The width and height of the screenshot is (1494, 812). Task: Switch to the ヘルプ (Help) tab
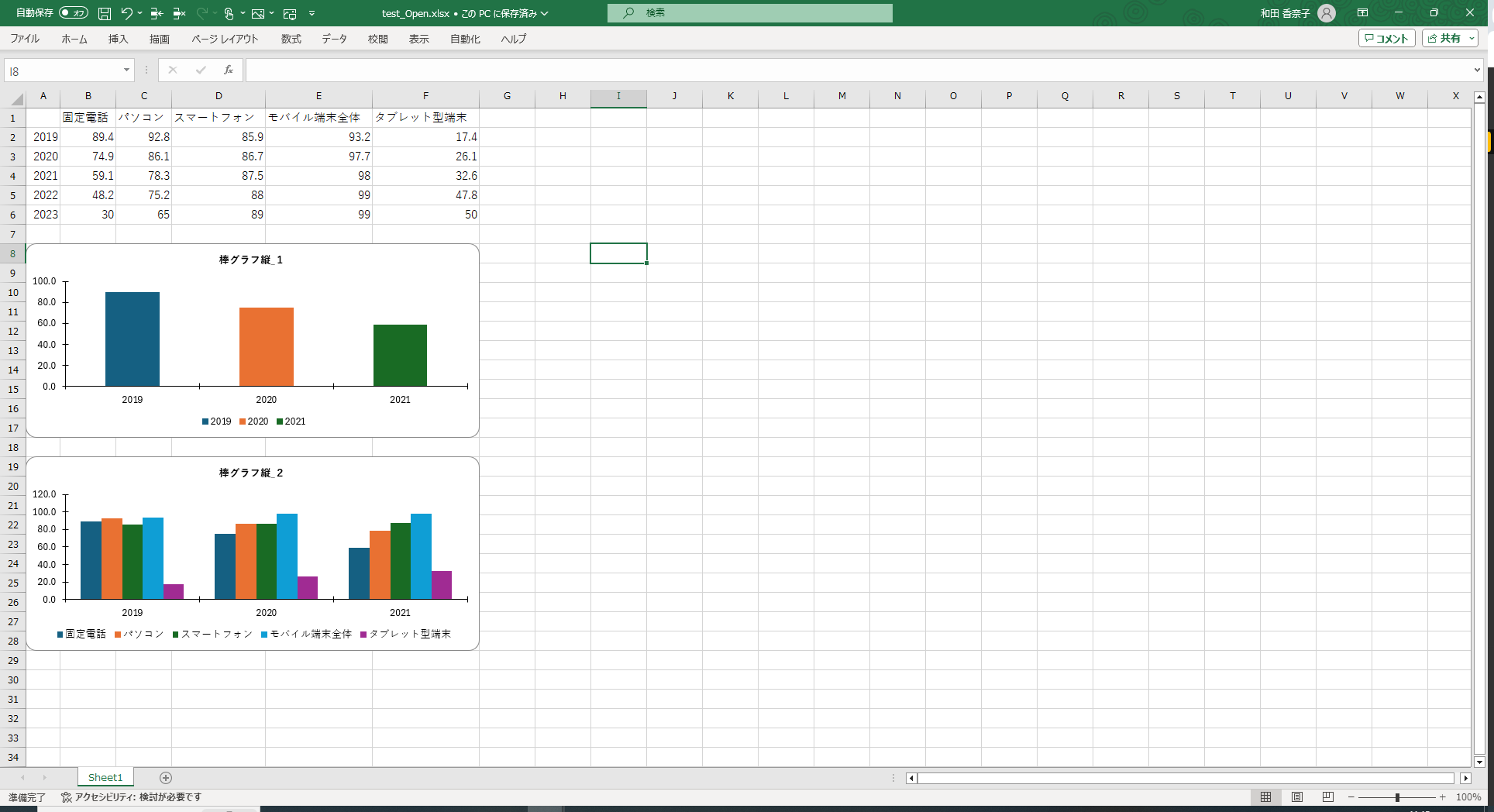pos(513,39)
